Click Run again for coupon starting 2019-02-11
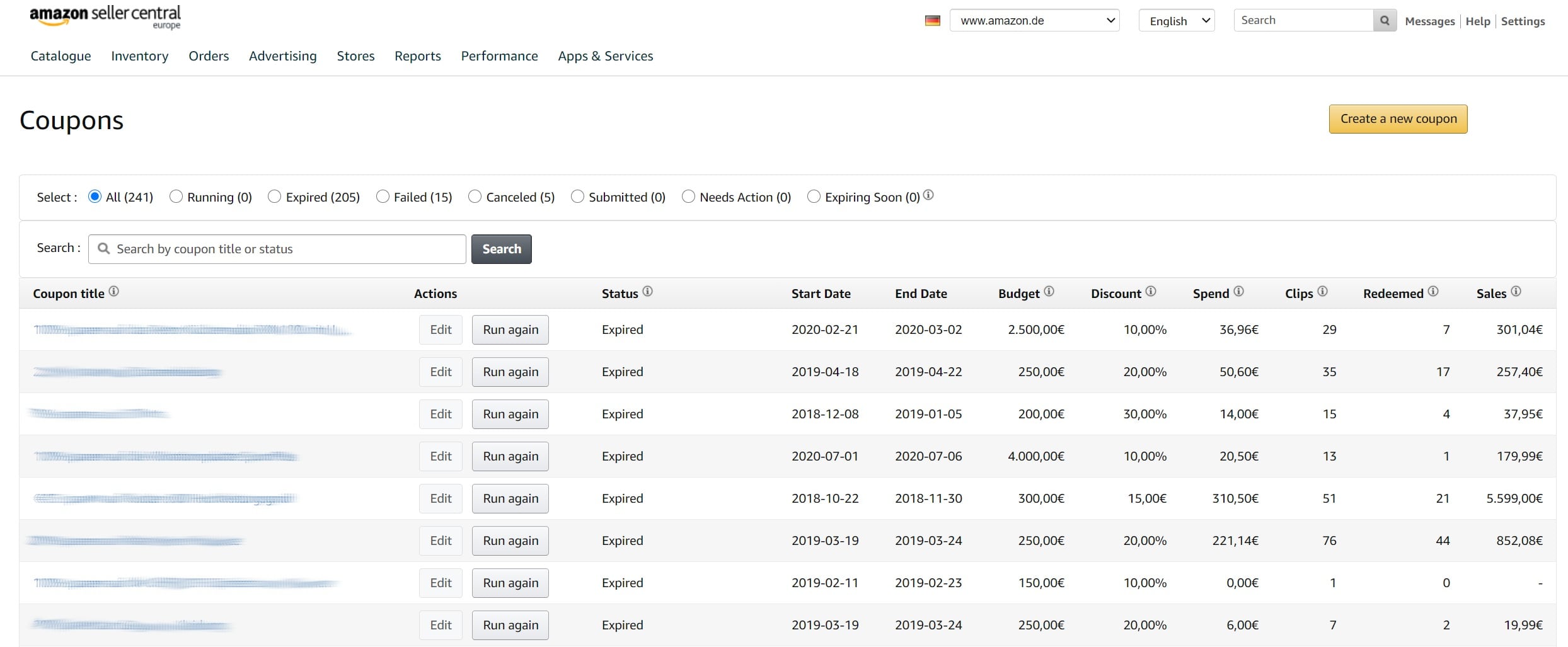Screen dimensions: 1568x647 [510, 583]
